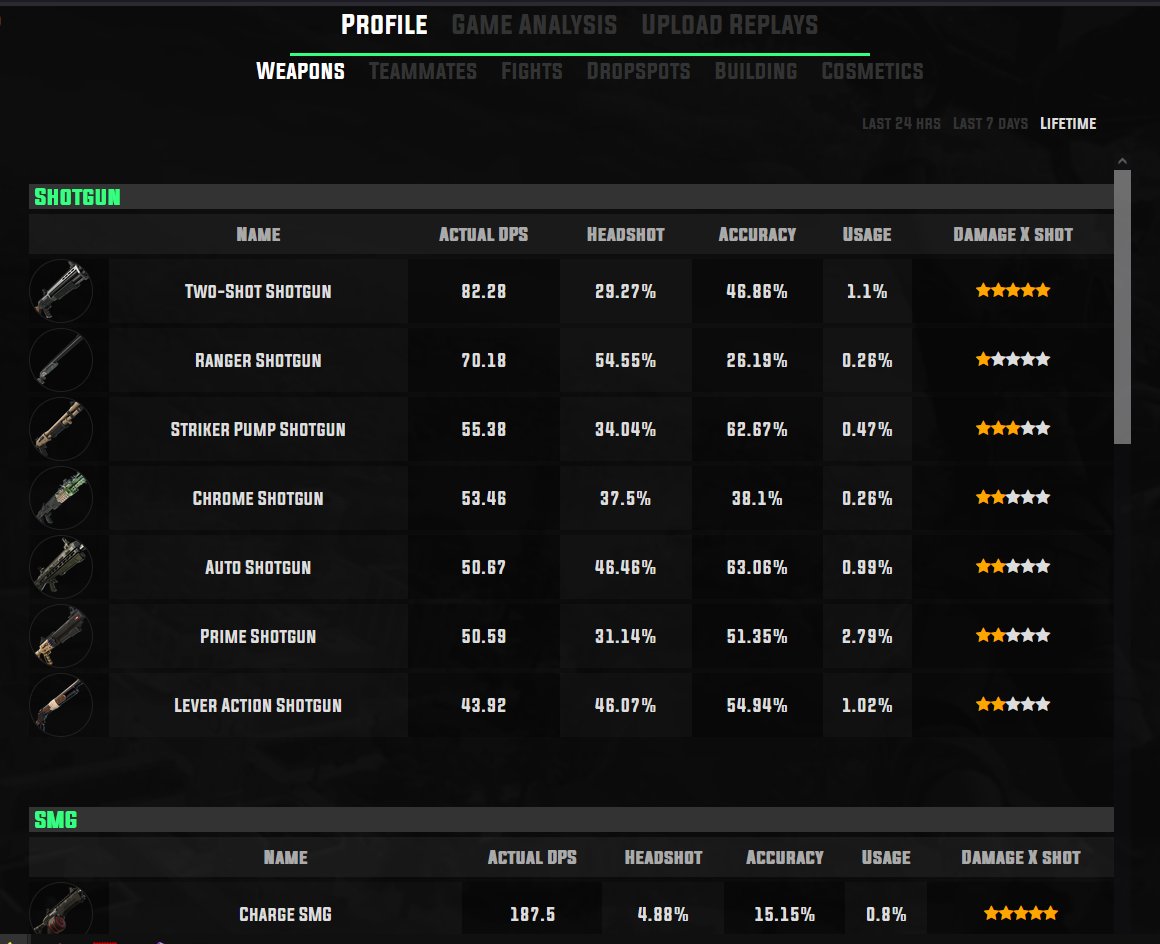1160x944 pixels.
Task: Click the Chrome Shotgun name cell
Action: click(x=258, y=498)
